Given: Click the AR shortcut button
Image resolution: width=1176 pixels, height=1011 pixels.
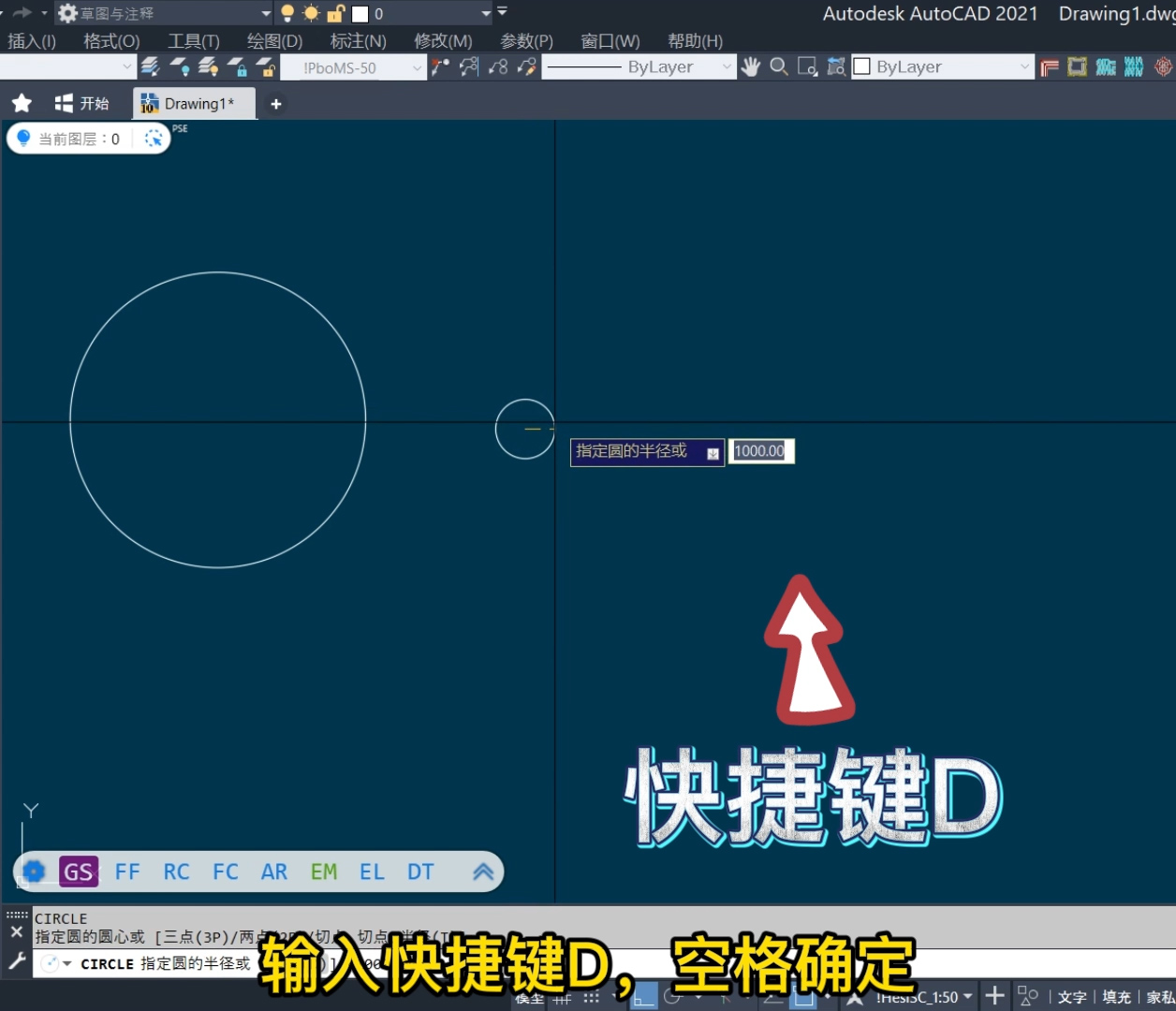Looking at the screenshot, I should click(274, 872).
